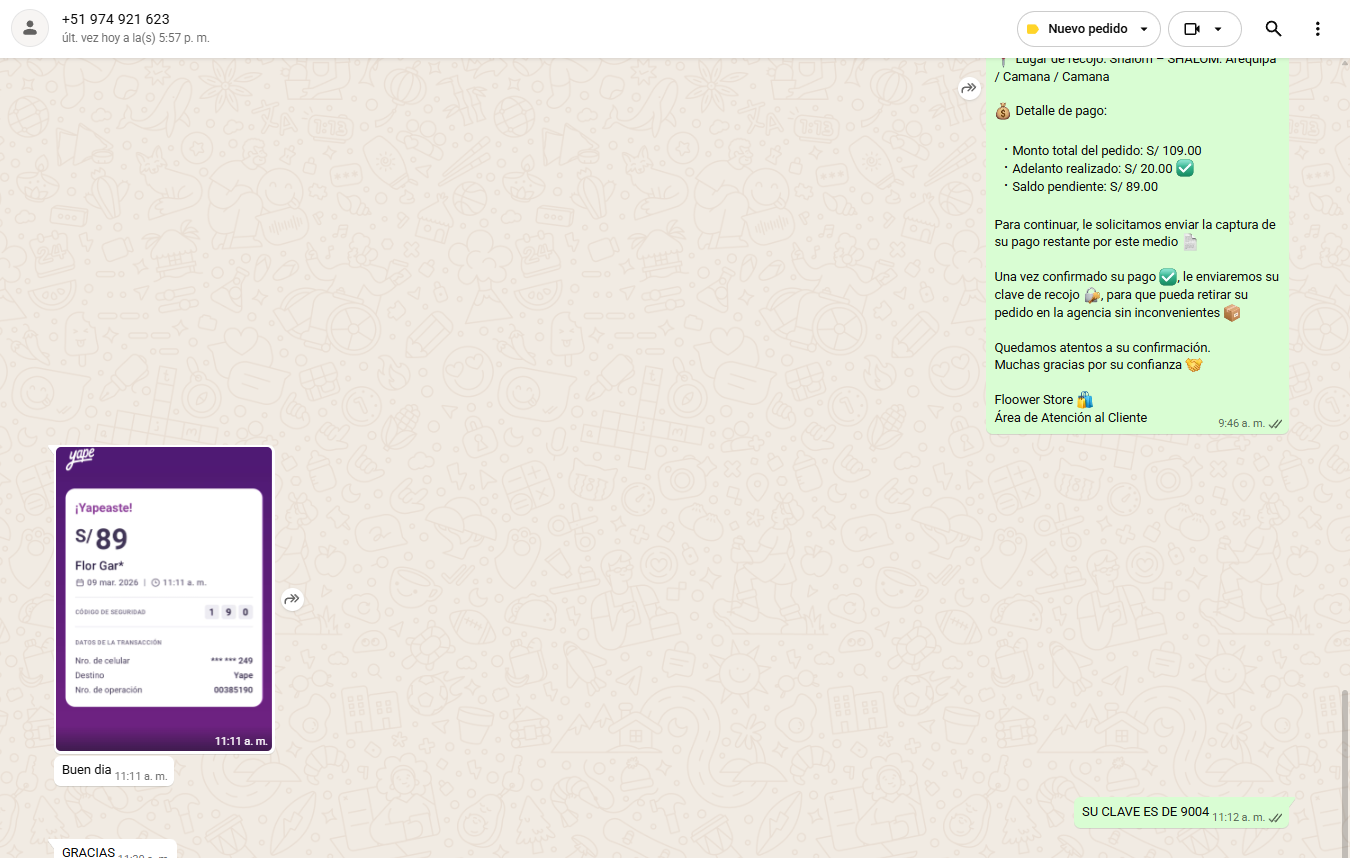The width and height of the screenshot is (1350, 858).
Task: Forward the Yape receipt image
Action: [x=291, y=599]
